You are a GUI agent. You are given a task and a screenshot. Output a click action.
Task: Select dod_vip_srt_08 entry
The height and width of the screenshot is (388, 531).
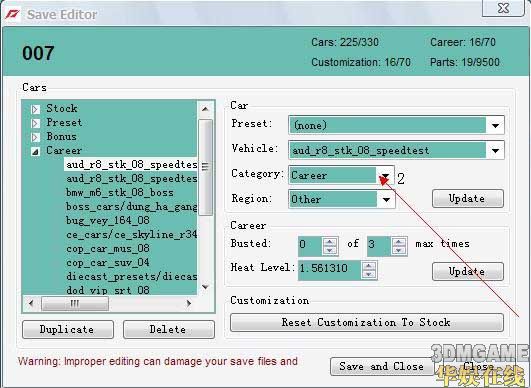107,290
